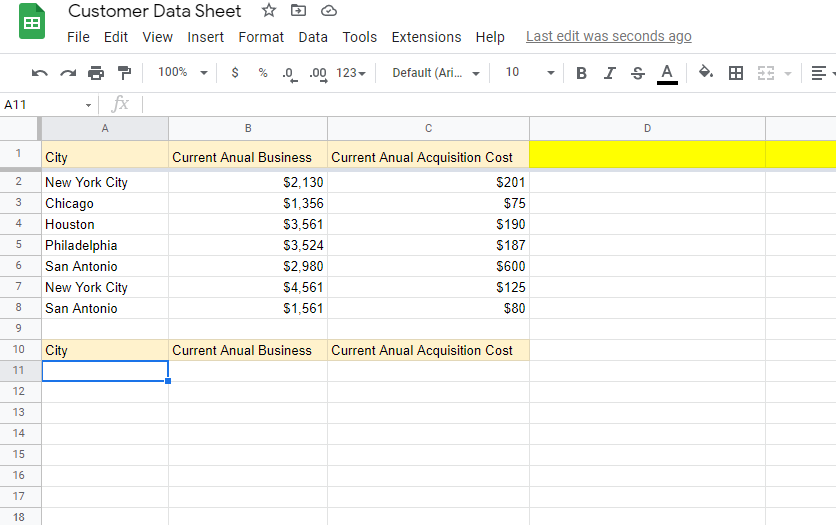
Task: Toggle bold formatting
Action: tap(582, 73)
